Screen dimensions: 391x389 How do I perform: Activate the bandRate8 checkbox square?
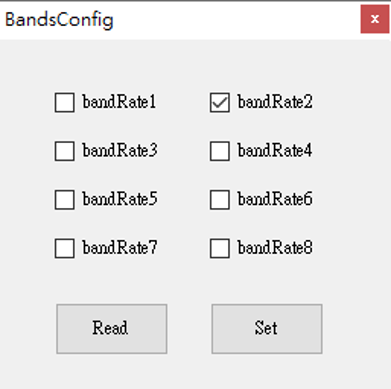pyautogui.click(x=220, y=248)
